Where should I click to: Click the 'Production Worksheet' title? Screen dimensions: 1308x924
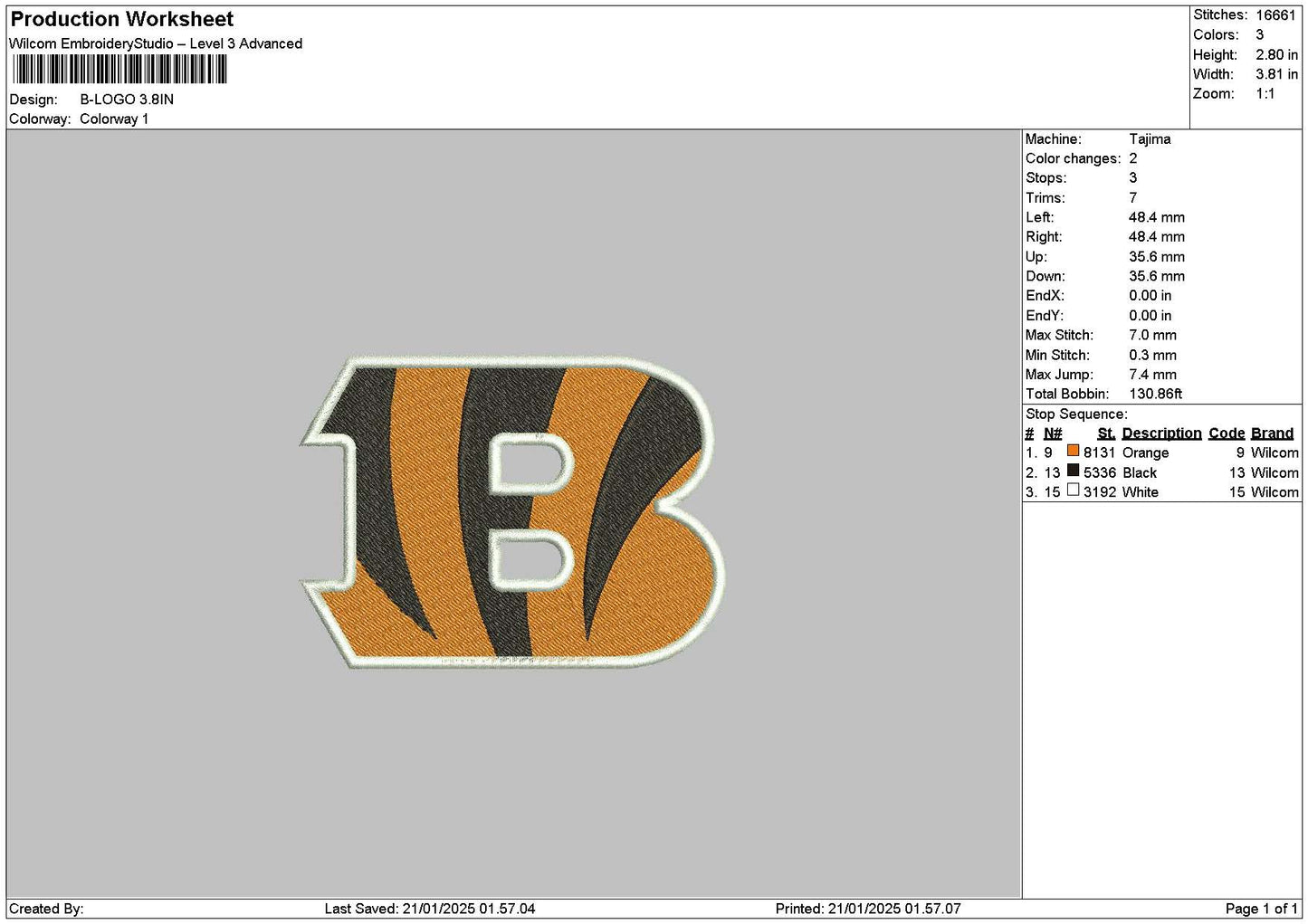121,19
